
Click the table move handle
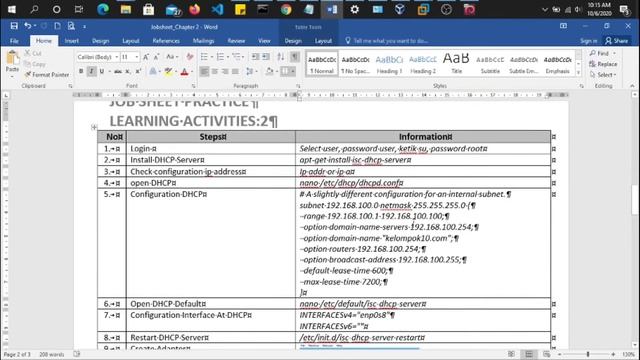(94, 127)
